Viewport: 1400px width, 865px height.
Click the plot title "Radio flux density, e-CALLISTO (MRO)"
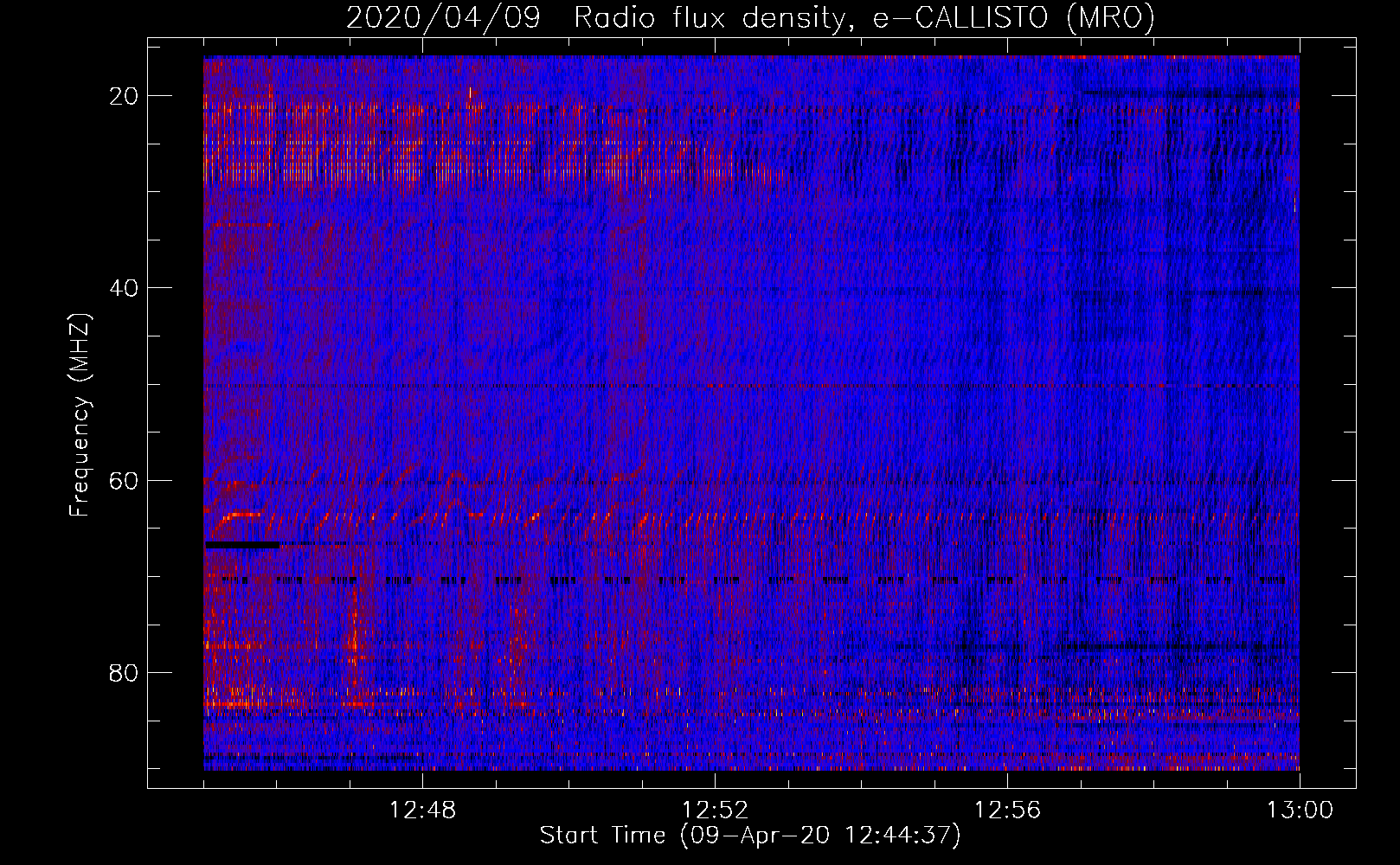[864, 17]
